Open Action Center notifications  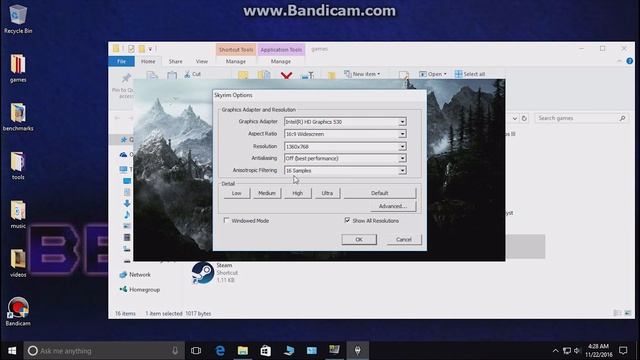(x=623, y=351)
